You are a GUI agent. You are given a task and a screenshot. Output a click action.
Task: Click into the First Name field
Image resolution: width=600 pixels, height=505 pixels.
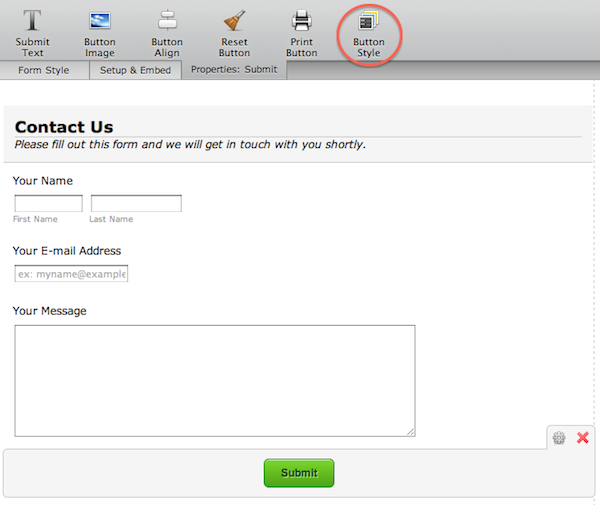48,204
